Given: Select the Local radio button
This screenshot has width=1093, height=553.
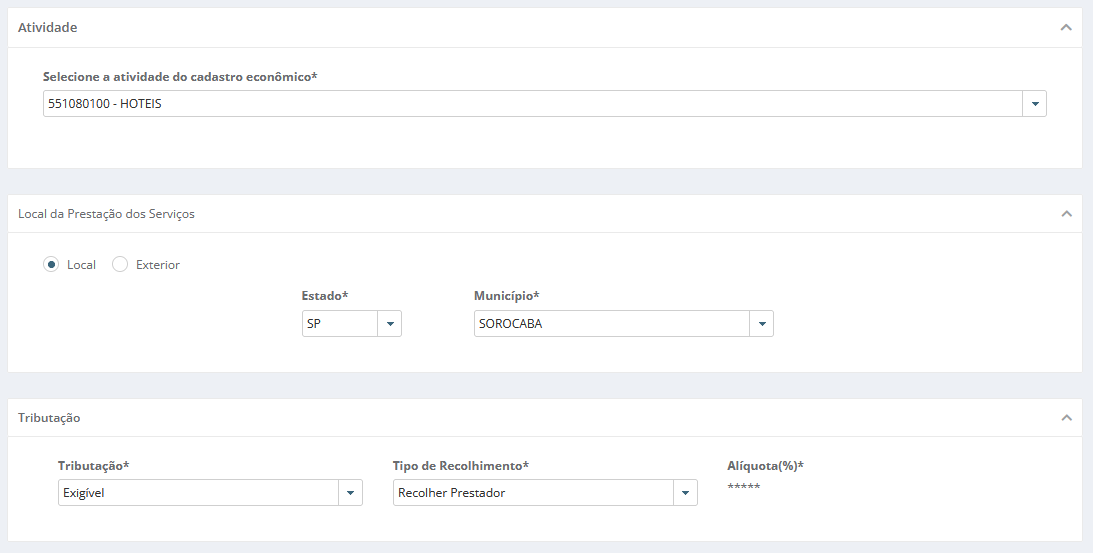Looking at the screenshot, I should [x=51, y=264].
